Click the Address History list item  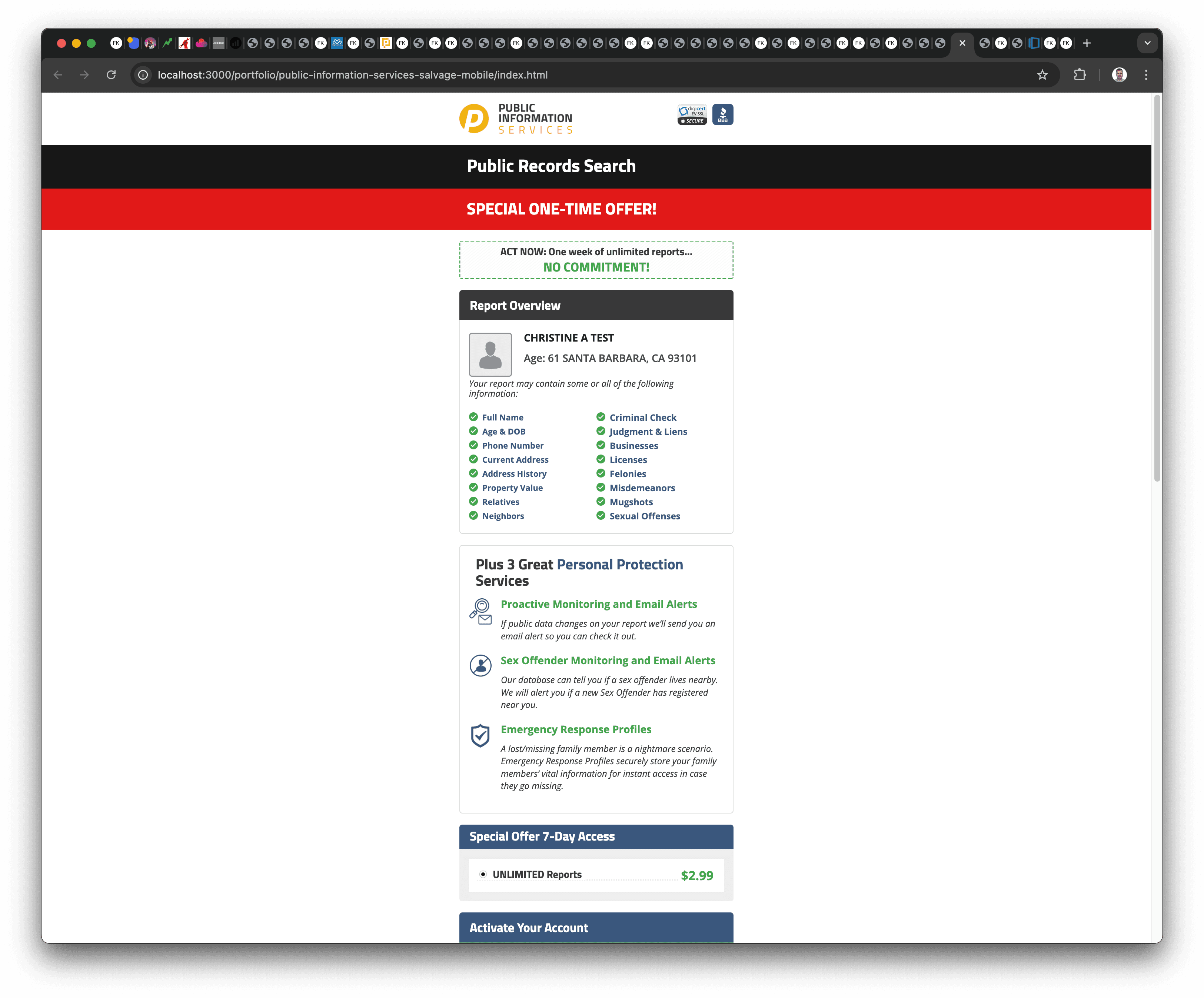tap(514, 473)
